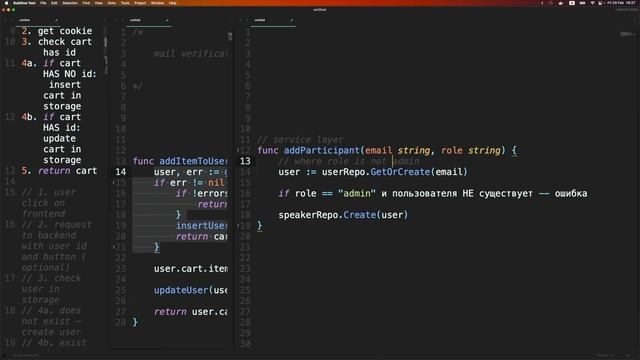Screen dimensions: 640x360
Task: Click the Docker whale menu bar icon
Action: [561, 3]
